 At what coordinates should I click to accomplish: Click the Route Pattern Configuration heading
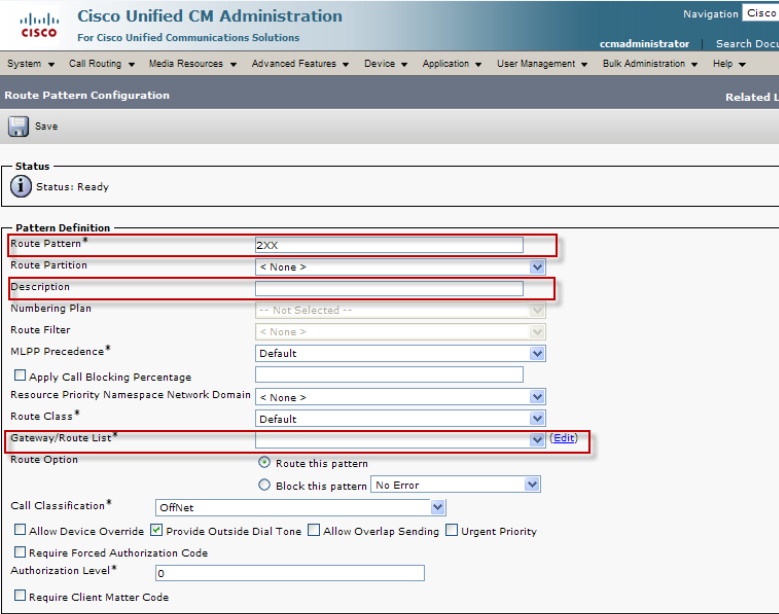coord(87,95)
